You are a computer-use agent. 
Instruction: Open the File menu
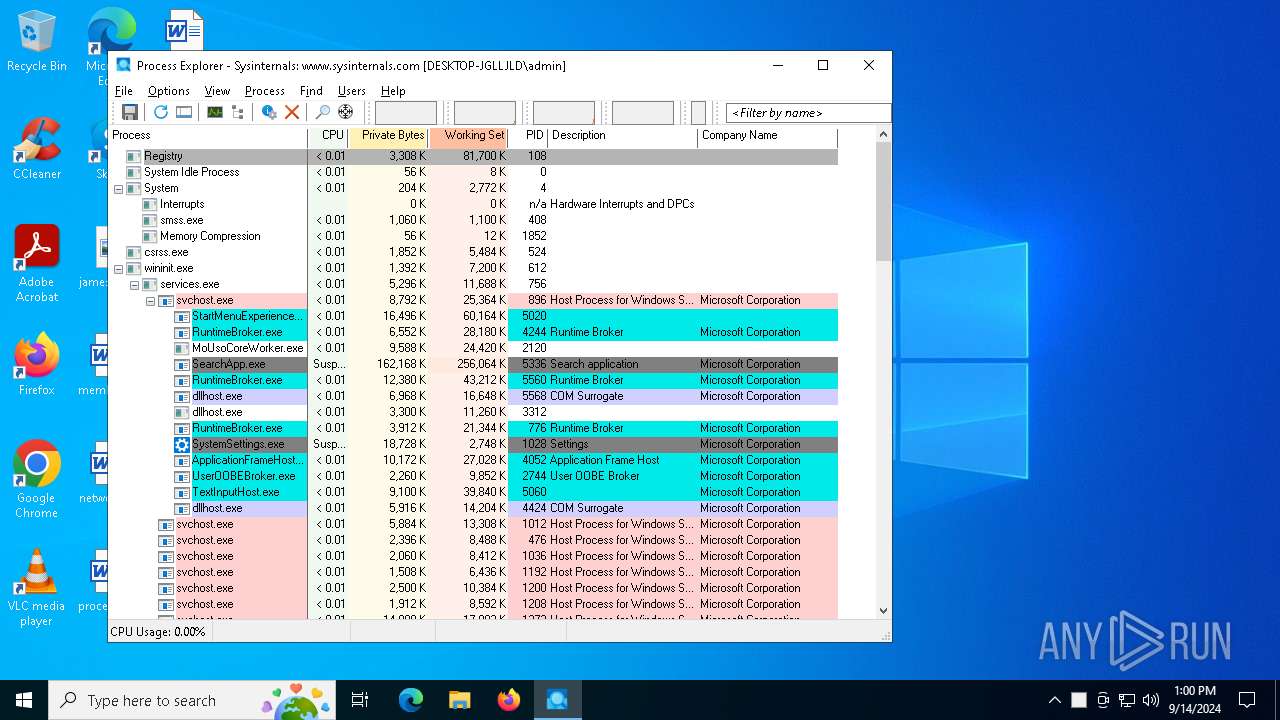click(x=124, y=91)
